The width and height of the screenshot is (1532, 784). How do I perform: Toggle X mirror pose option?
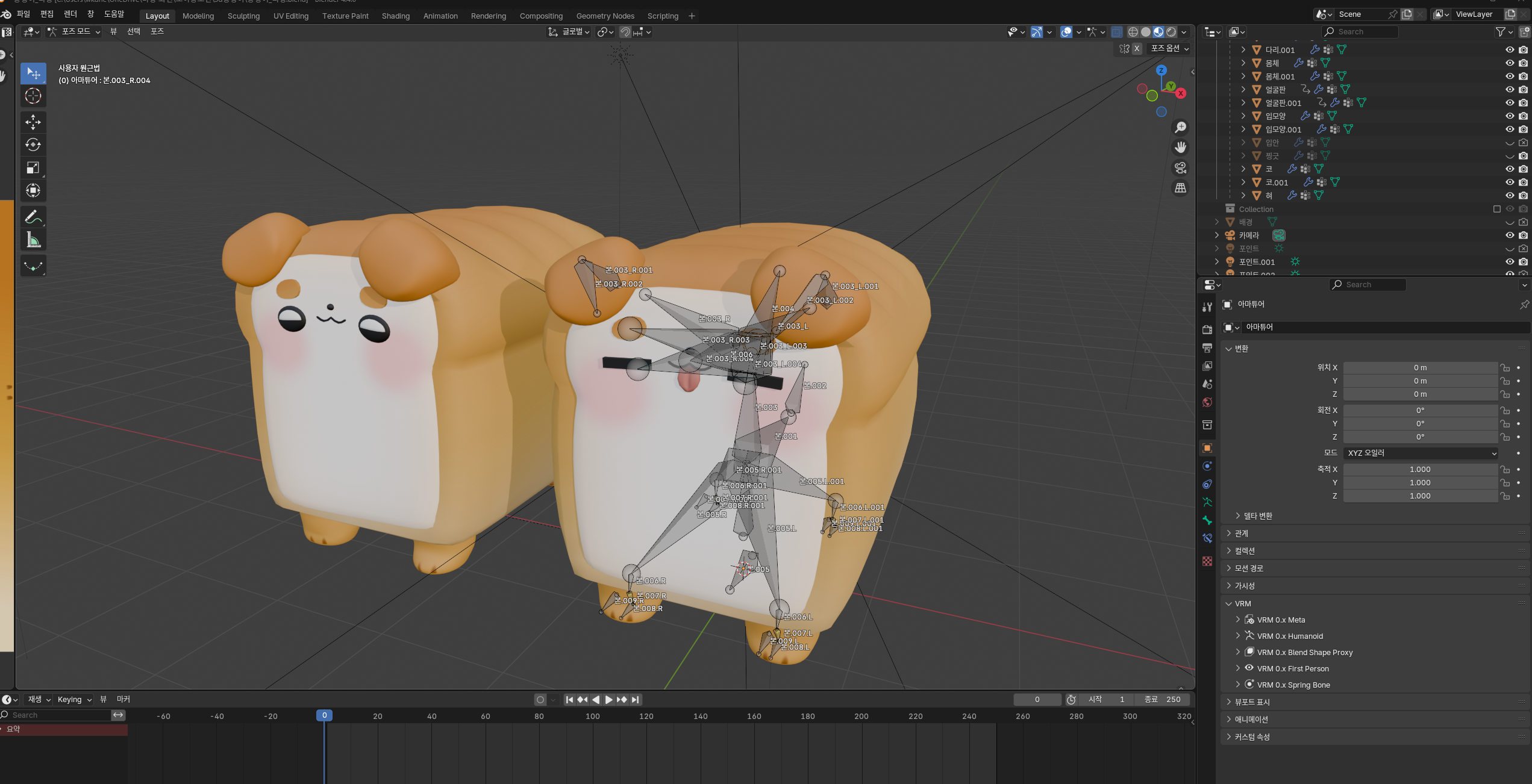pyautogui.click(x=1137, y=49)
